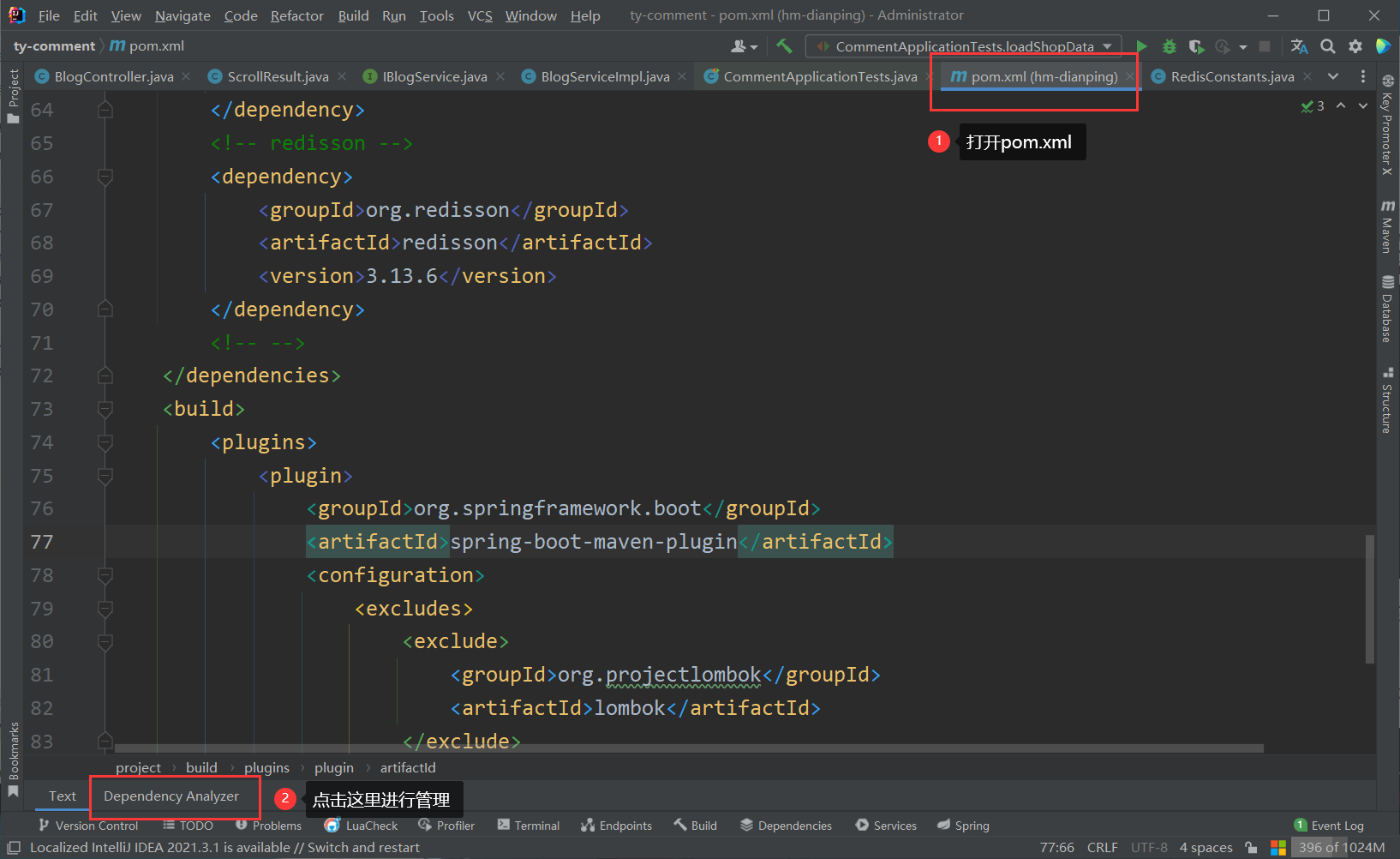Open the Event Log
The width and height of the screenshot is (1400, 859).
tap(1329, 826)
